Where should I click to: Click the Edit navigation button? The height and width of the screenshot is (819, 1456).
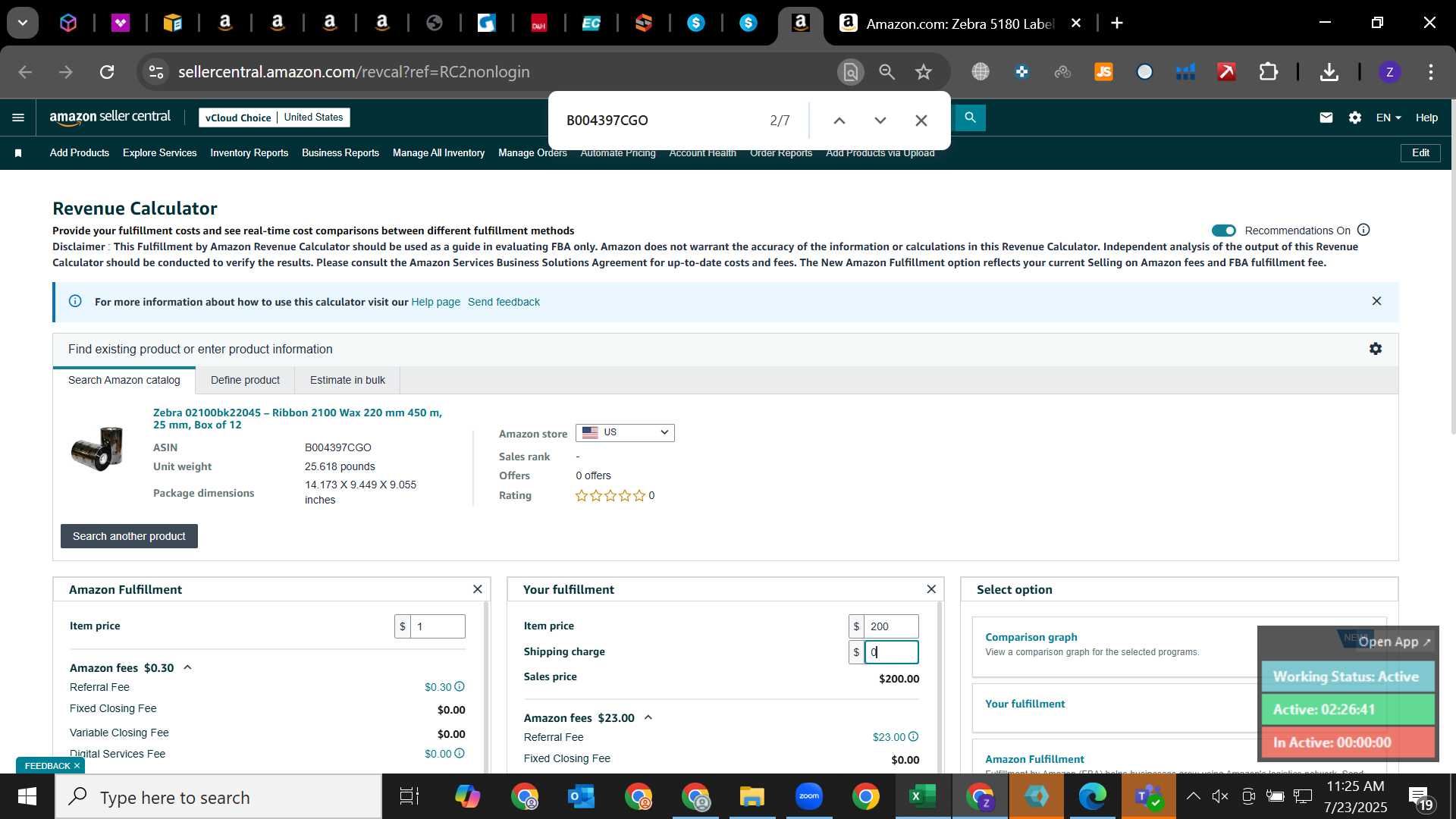click(x=1420, y=152)
